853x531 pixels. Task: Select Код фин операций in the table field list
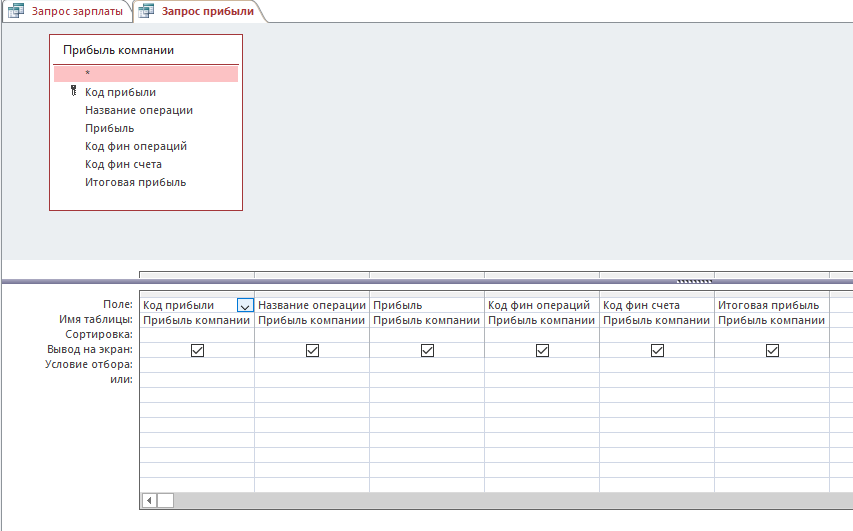click(136, 146)
